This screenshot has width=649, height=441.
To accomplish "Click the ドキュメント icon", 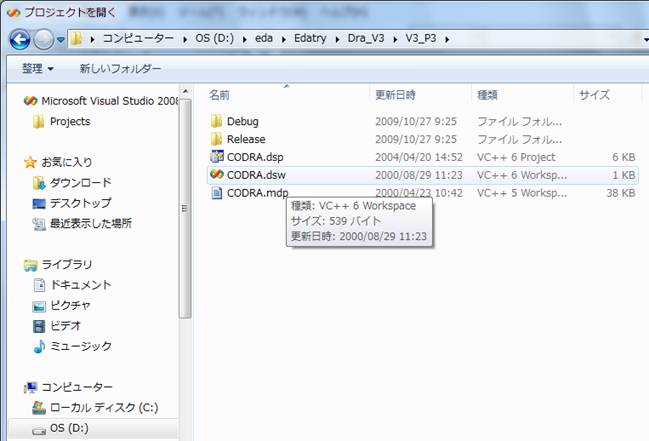I will [39, 285].
